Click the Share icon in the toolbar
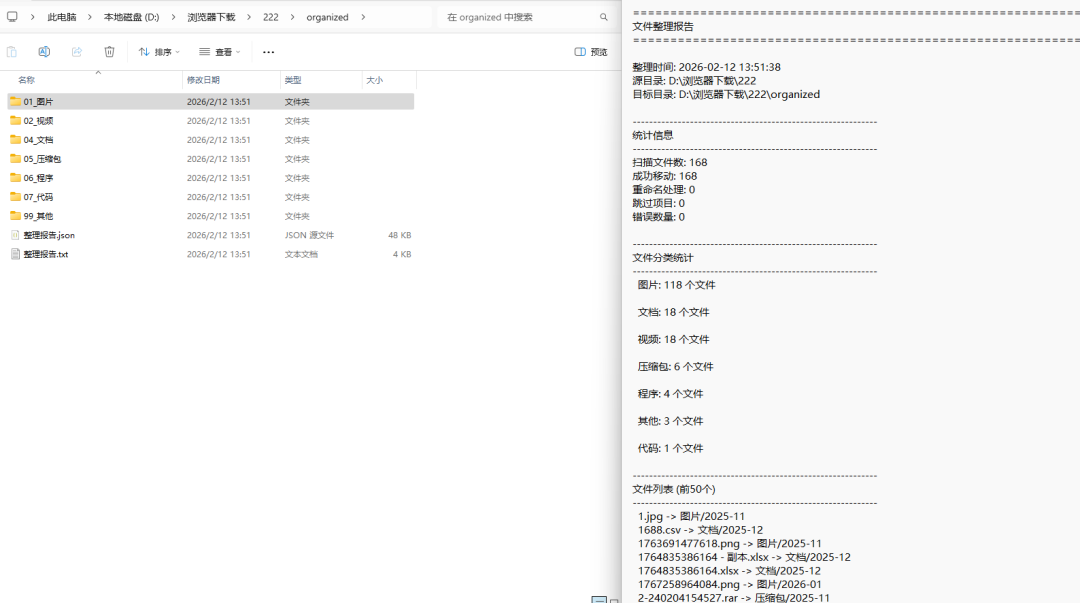The width and height of the screenshot is (1080, 603). pos(76,51)
